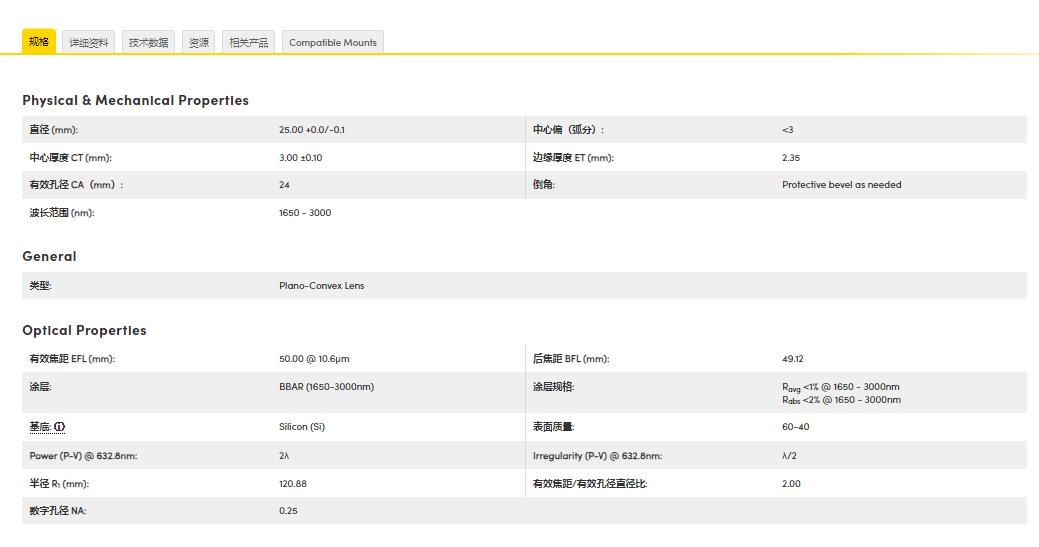Click the 120.88 radius value
The image size is (1039, 547).
(292, 484)
